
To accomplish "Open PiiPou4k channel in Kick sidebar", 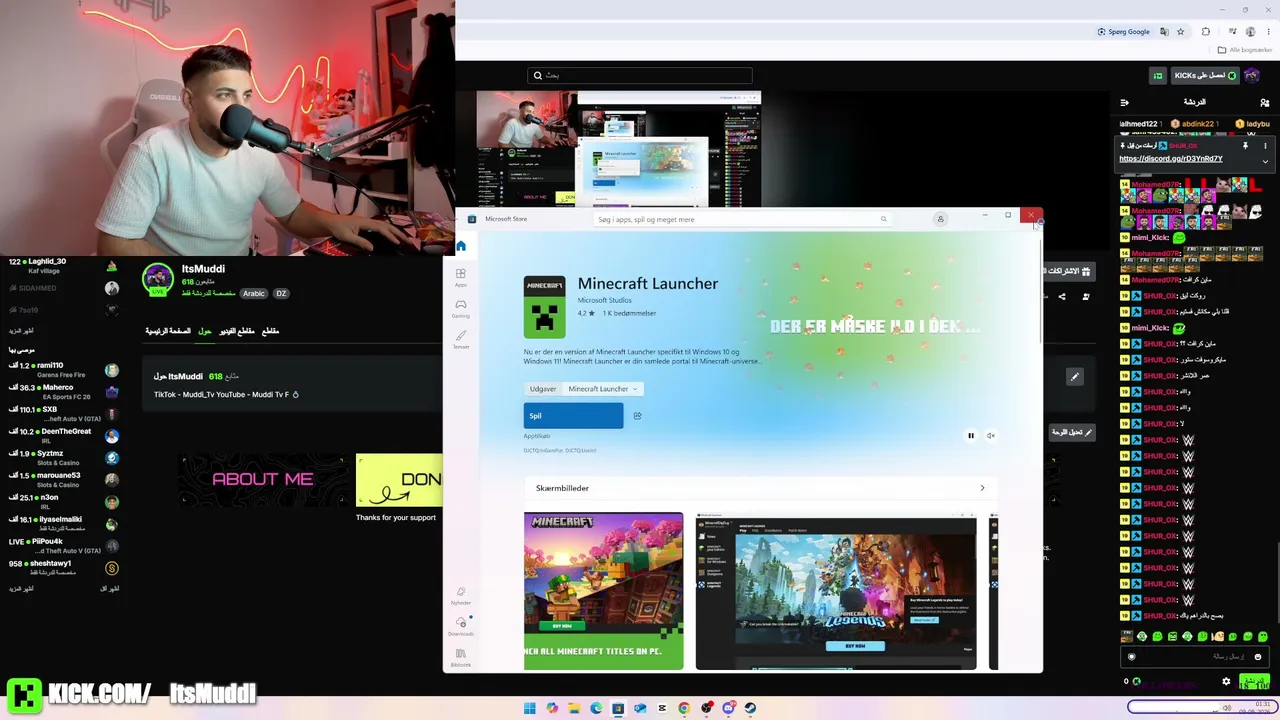I will [x=63, y=546].
